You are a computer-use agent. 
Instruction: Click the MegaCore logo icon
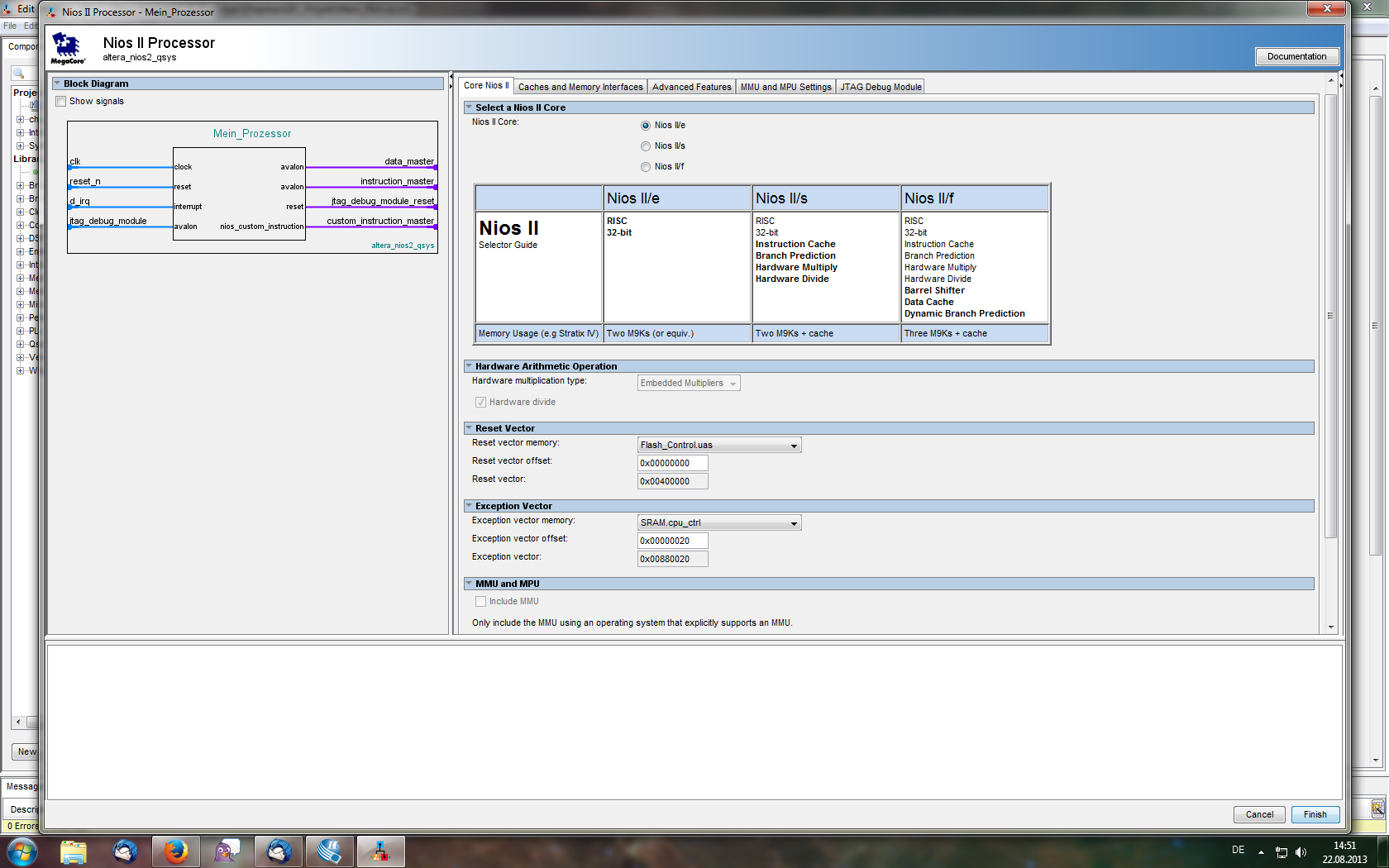[68, 49]
